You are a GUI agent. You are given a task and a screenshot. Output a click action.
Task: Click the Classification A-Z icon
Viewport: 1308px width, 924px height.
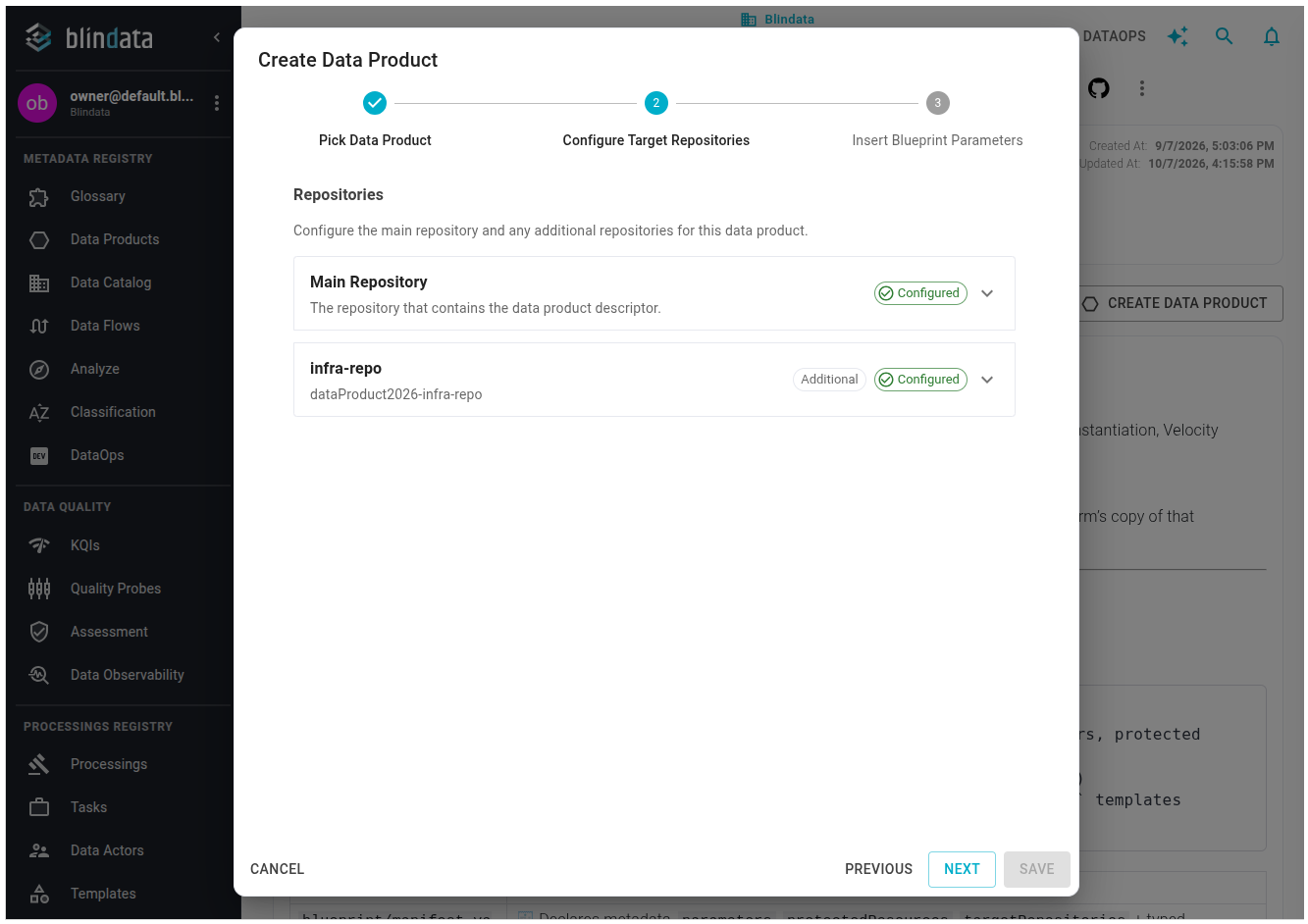tap(39, 413)
